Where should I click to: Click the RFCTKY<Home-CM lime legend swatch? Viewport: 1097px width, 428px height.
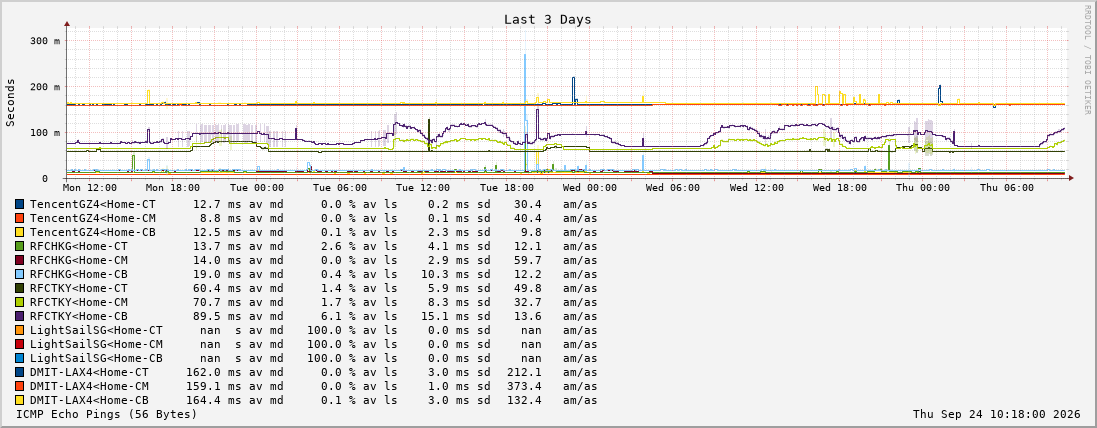tap(20, 302)
